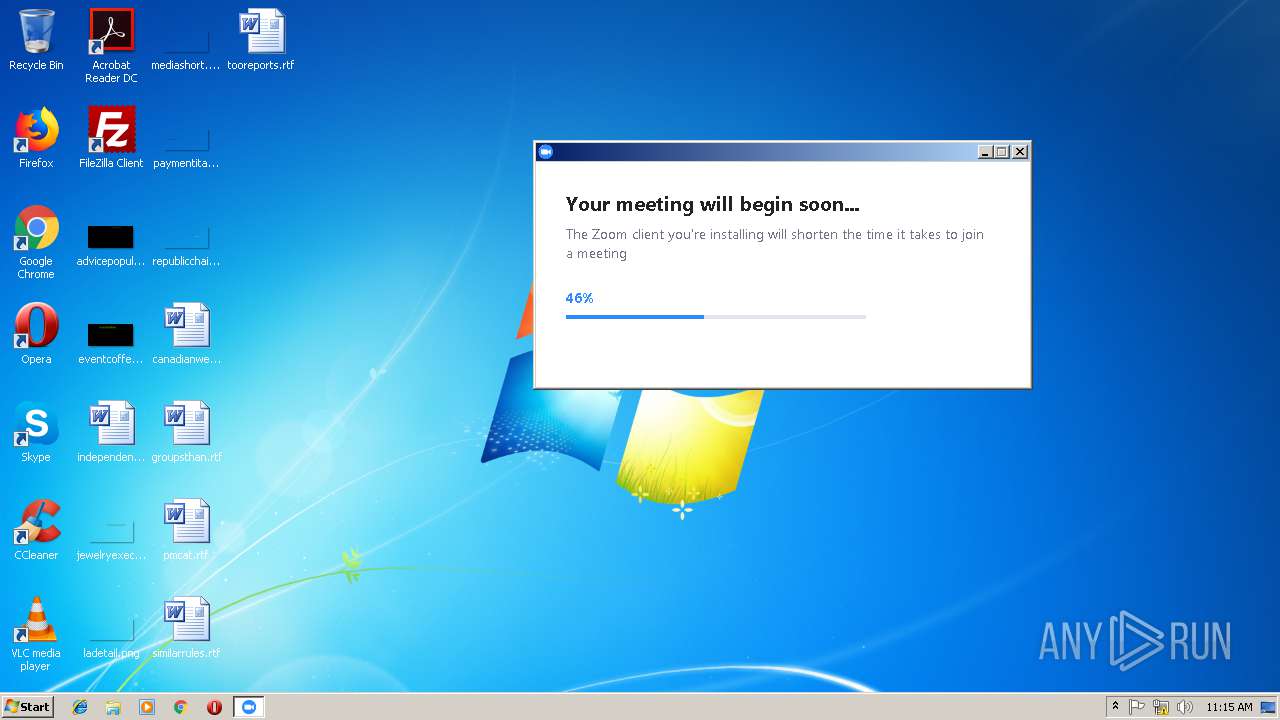The height and width of the screenshot is (720, 1280).
Task: Select the canadianwe document icon
Action: tap(186, 334)
